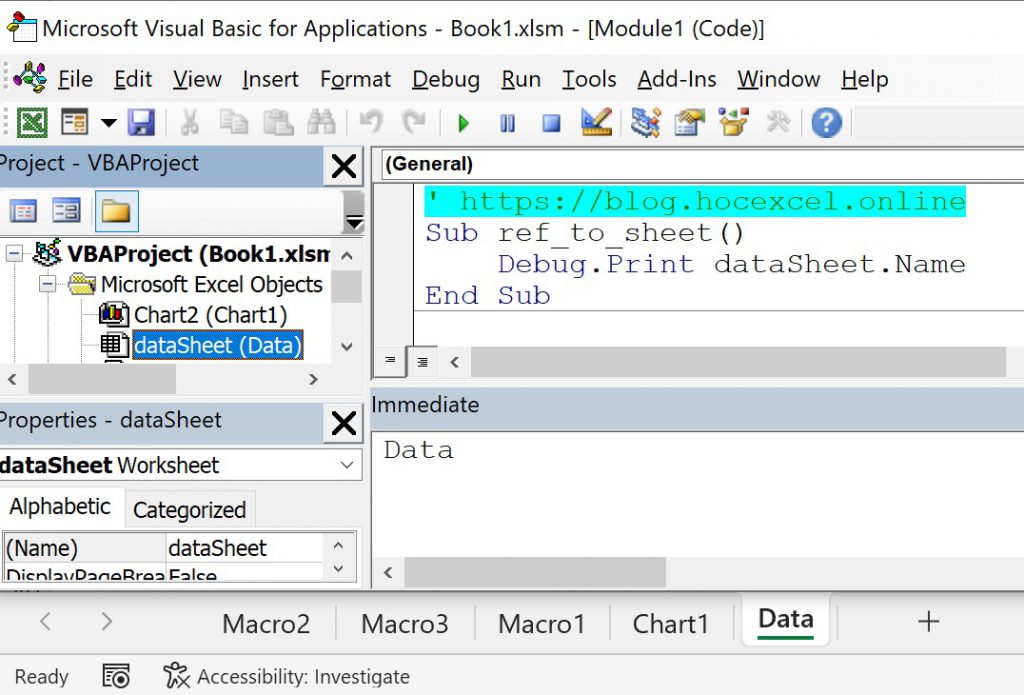Viewport: 1024px width, 695px height.
Task: Run the macro with green play button
Action: 463,123
